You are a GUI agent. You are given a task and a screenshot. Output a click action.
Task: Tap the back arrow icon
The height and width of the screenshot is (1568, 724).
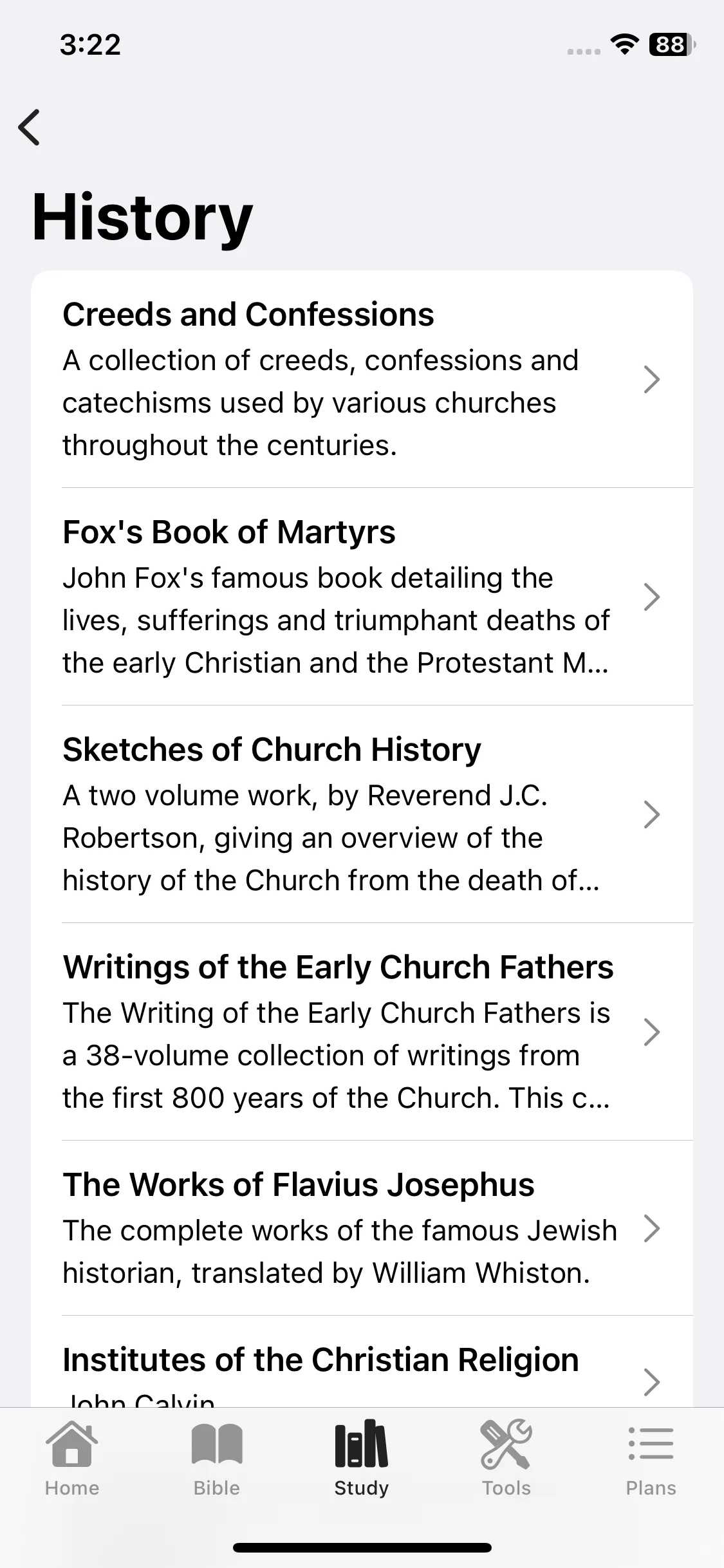point(29,127)
